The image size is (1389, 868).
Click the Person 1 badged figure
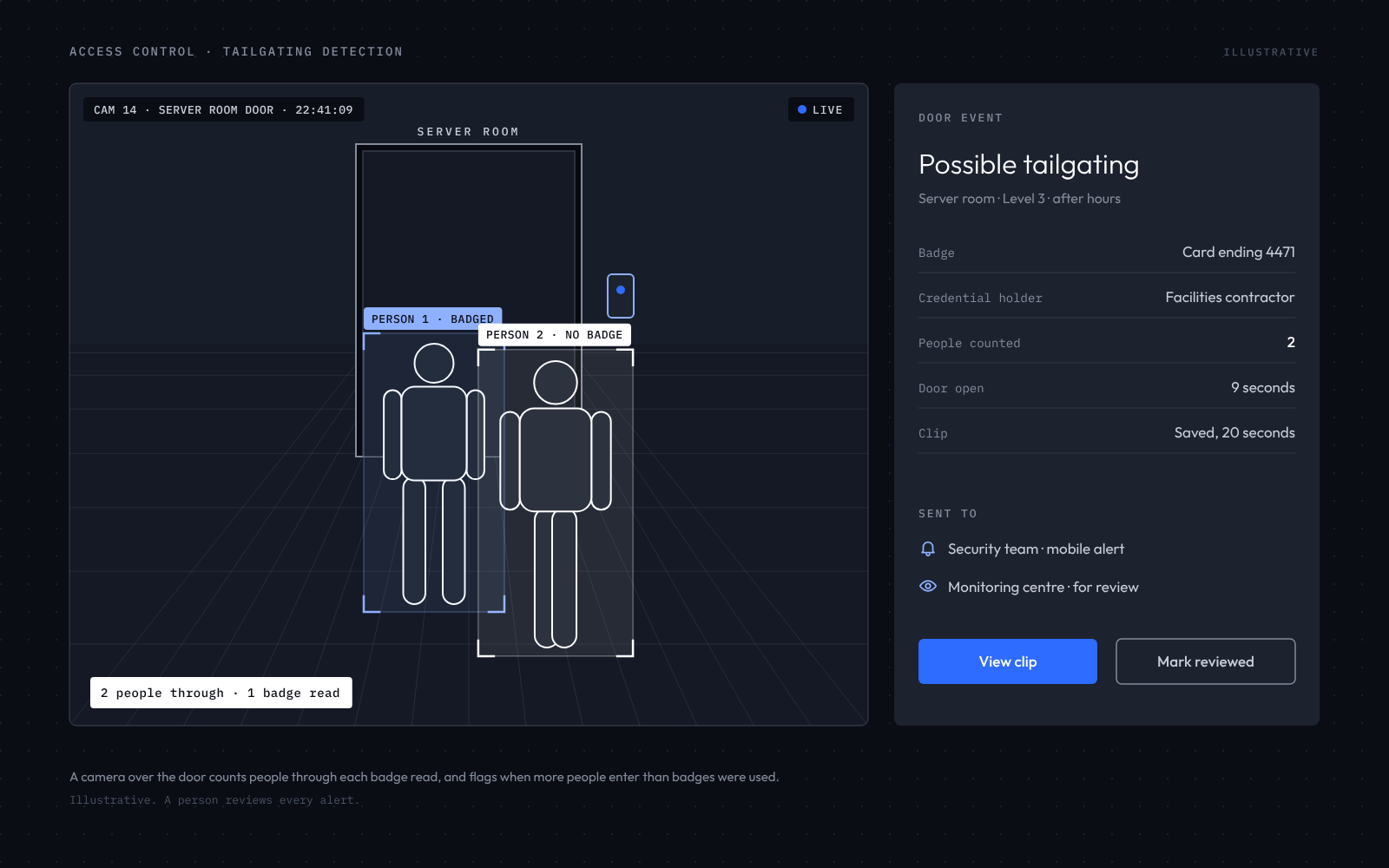pos(434,474)
